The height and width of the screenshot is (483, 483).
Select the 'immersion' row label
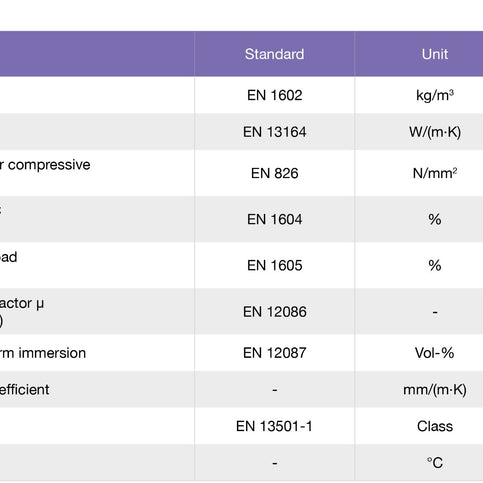pos(52,353)
